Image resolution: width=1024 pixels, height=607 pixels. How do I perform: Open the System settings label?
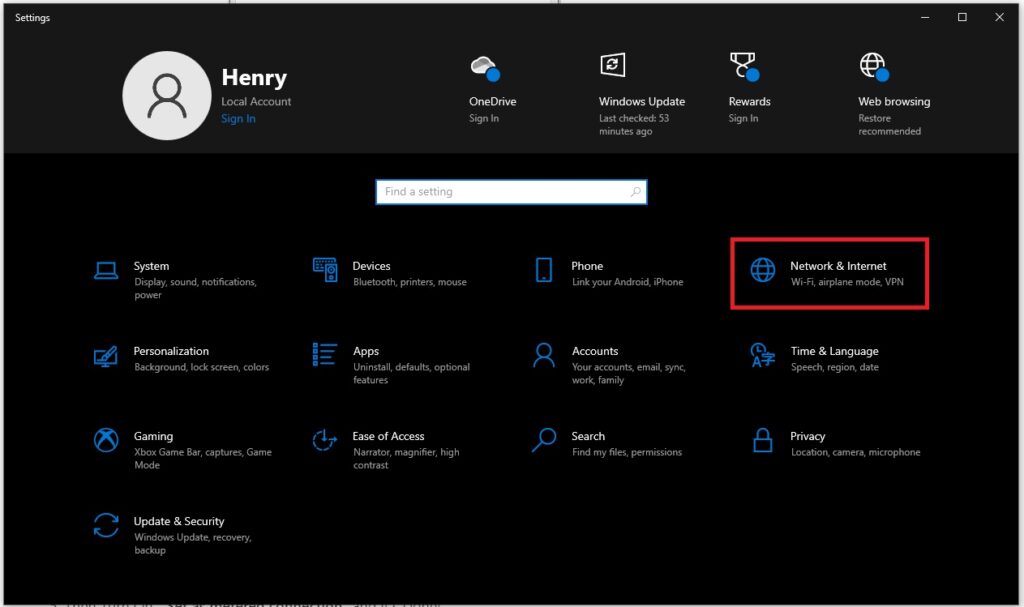coord(152,266)
